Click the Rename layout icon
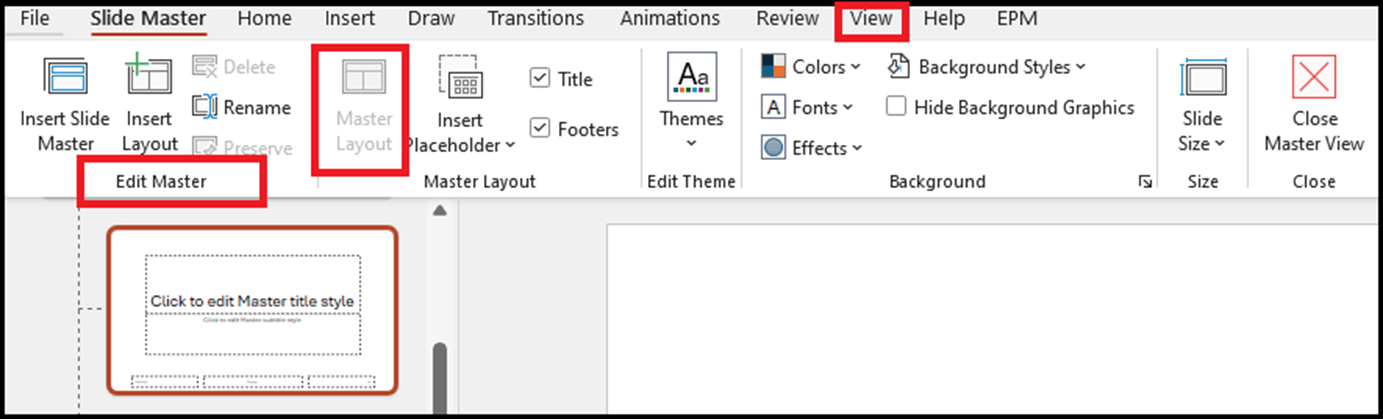 click(205, 107)
